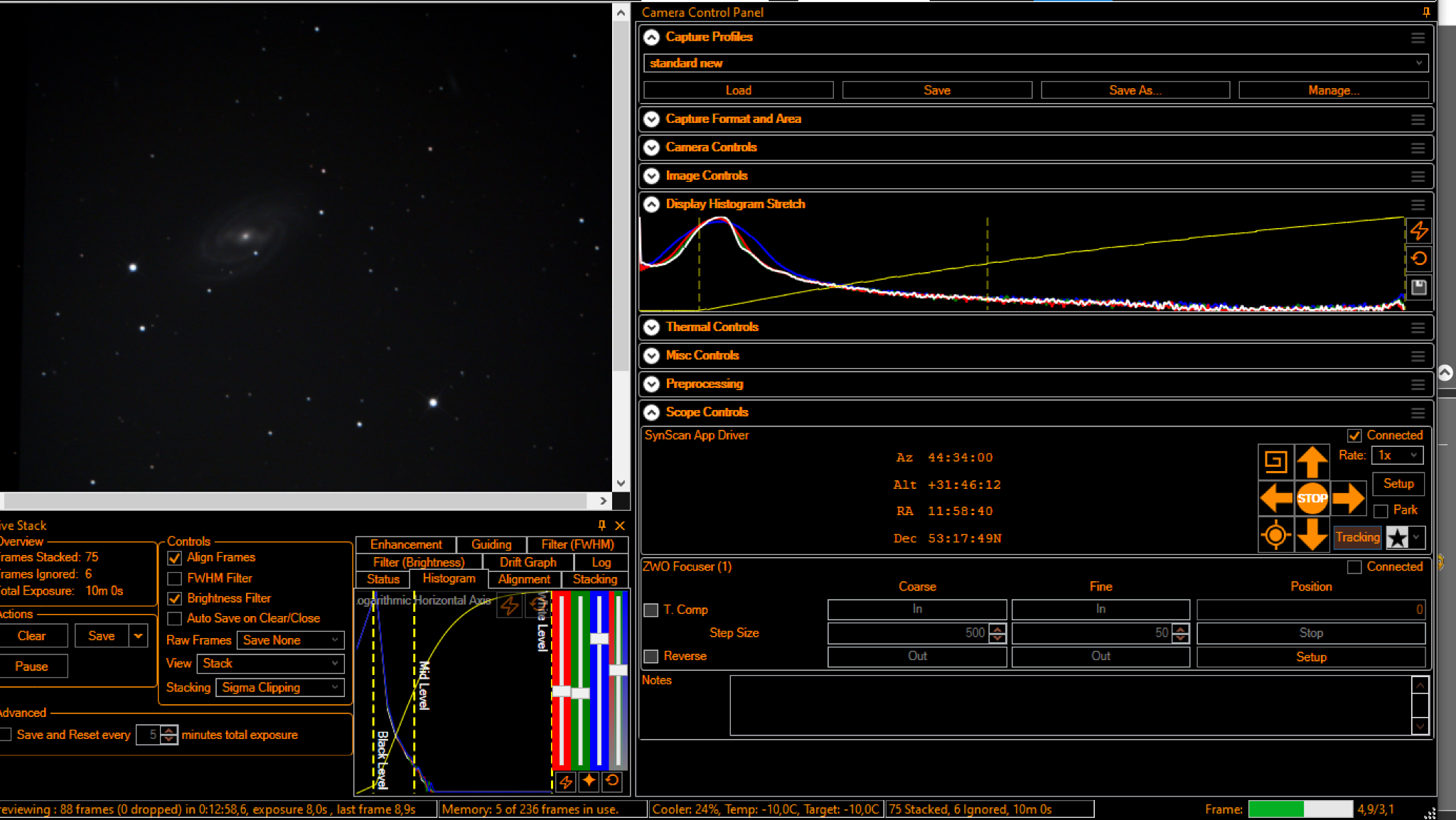Slew the scope left with the left arrow
This screenshot has height=820, width=1456.
(1276, 498)
